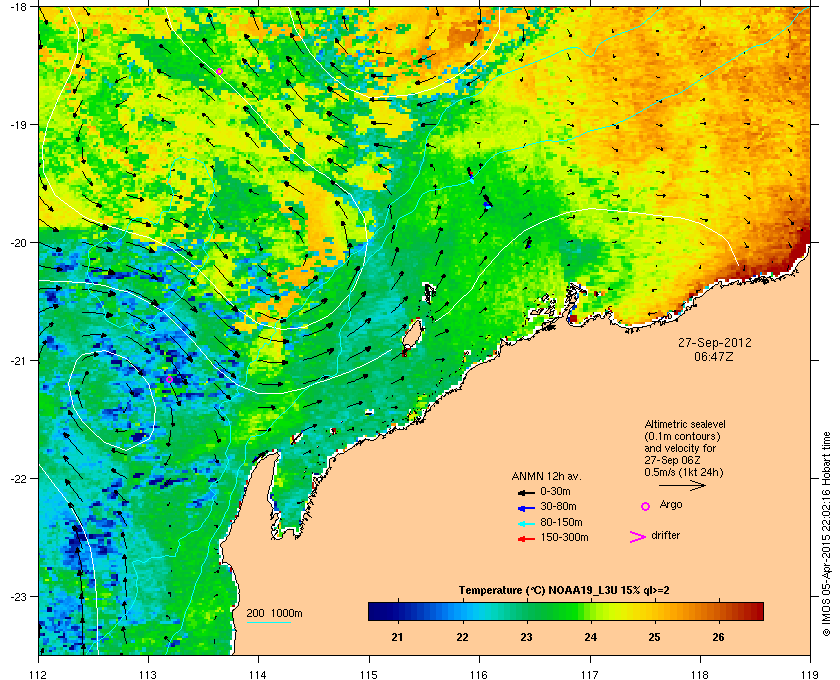Click the blue 30-80m legend arrow
This screenshot has height=680, width=840.
527,507
